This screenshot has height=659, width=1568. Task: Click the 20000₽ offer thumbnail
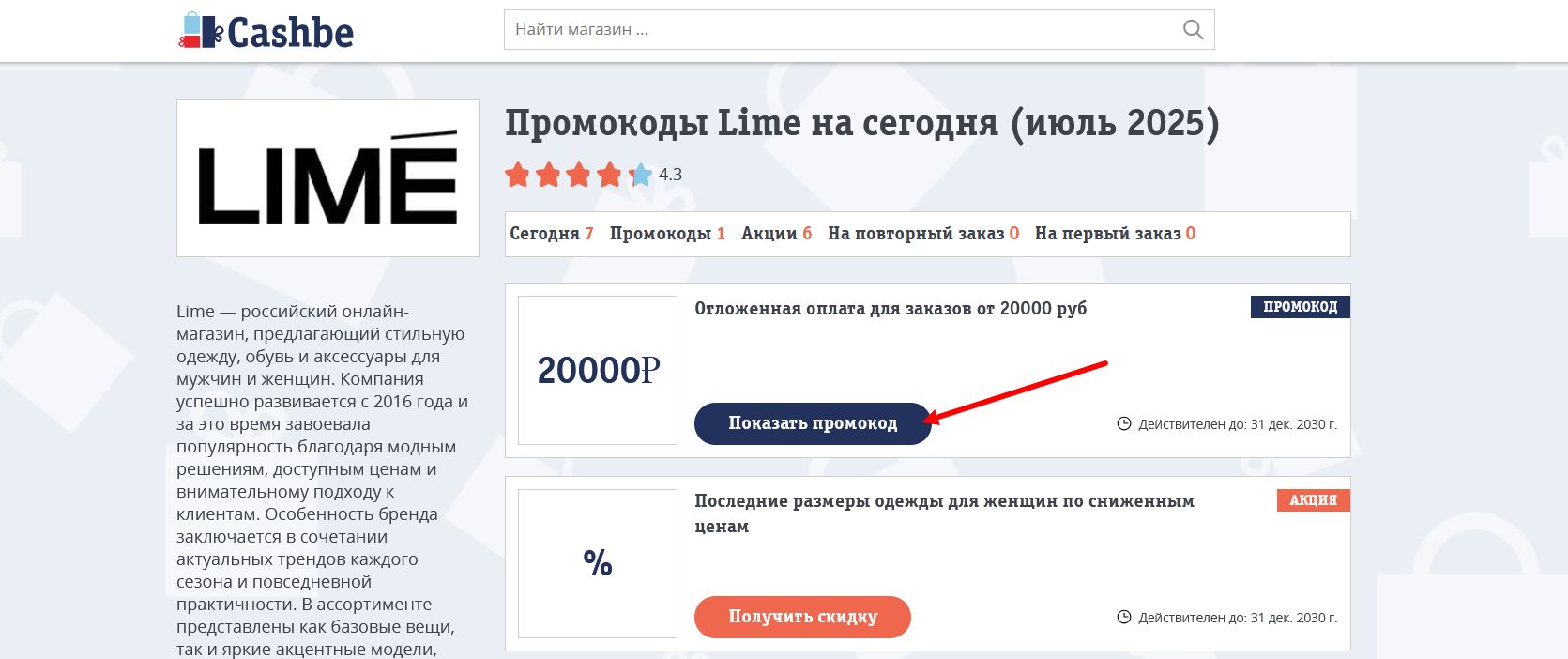point(598,371)
